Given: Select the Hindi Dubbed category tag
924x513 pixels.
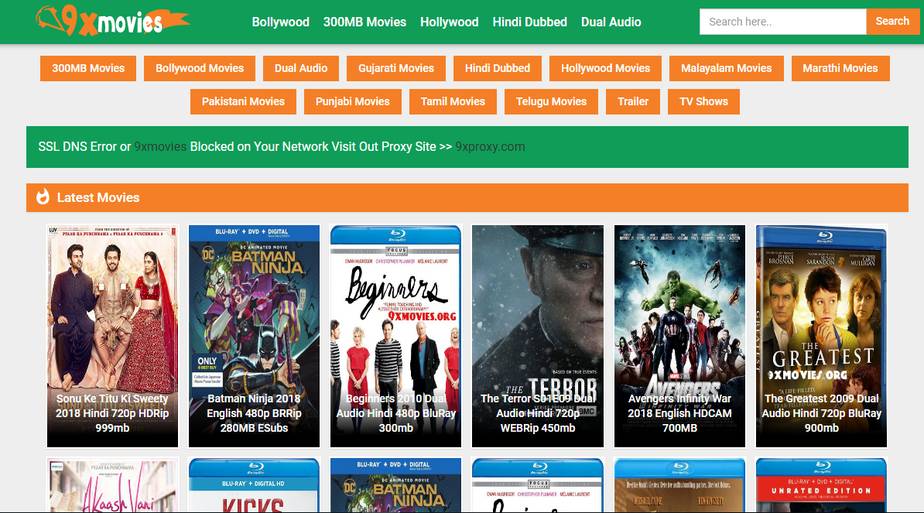Looking at the screenshot, I should point(497,68).
